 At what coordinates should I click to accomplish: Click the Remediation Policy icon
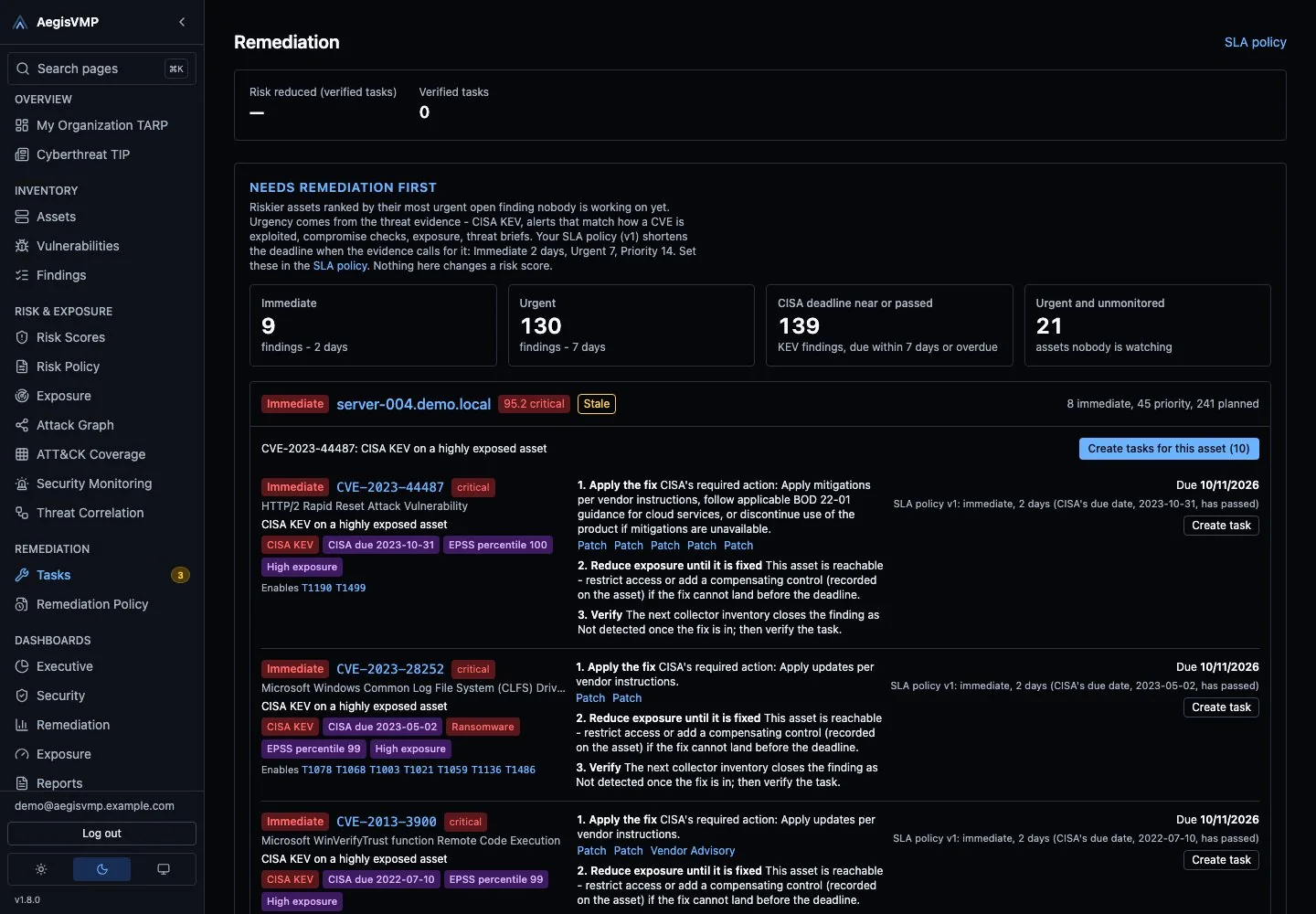(x=22, y=604)
